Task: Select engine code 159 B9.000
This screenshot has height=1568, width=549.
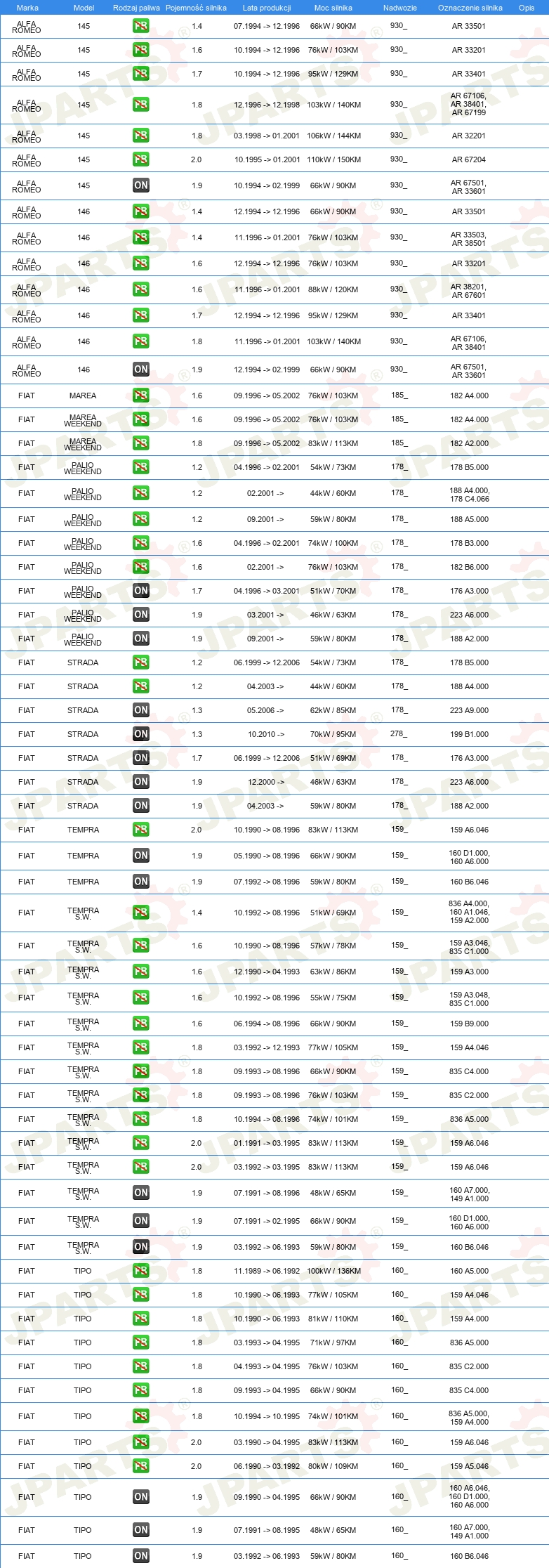Action: pyautogui.click(x=470, y=1024)
